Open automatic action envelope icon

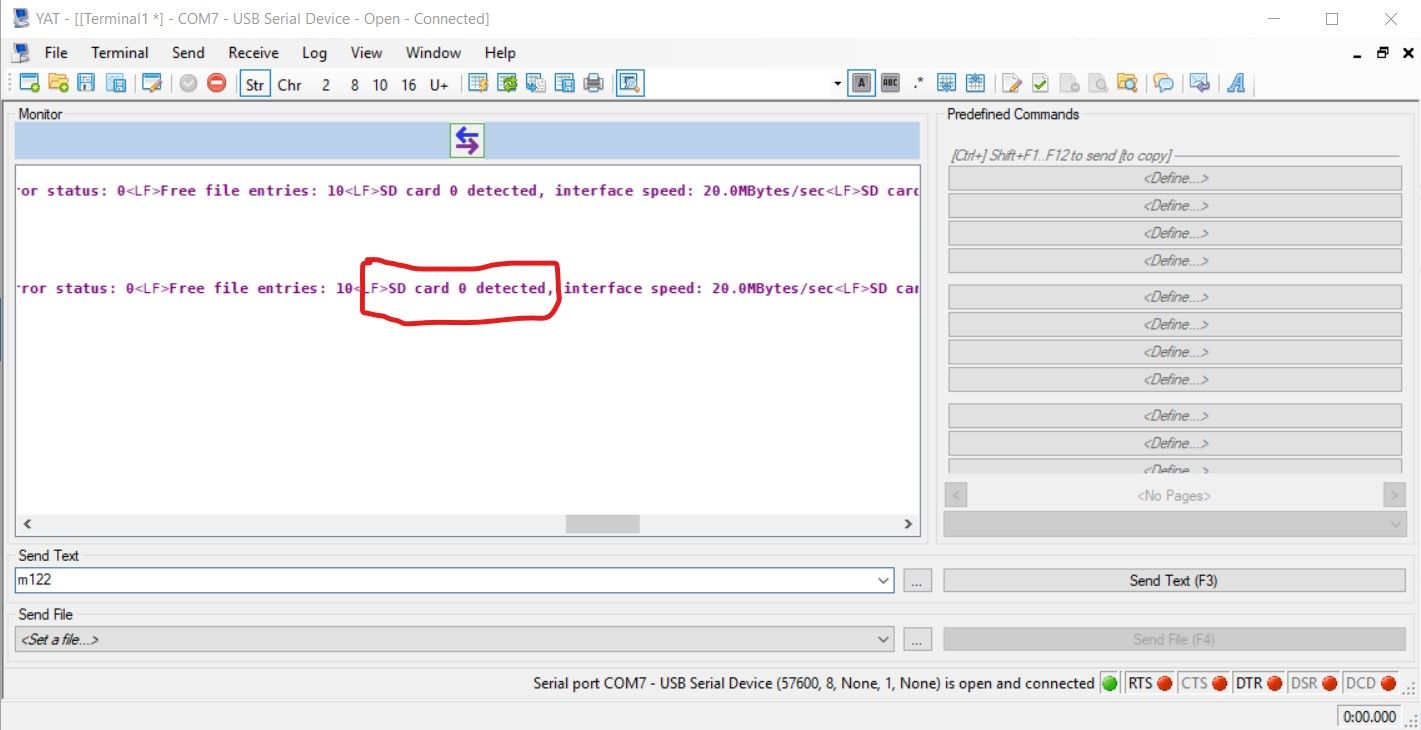point(1200,84)
